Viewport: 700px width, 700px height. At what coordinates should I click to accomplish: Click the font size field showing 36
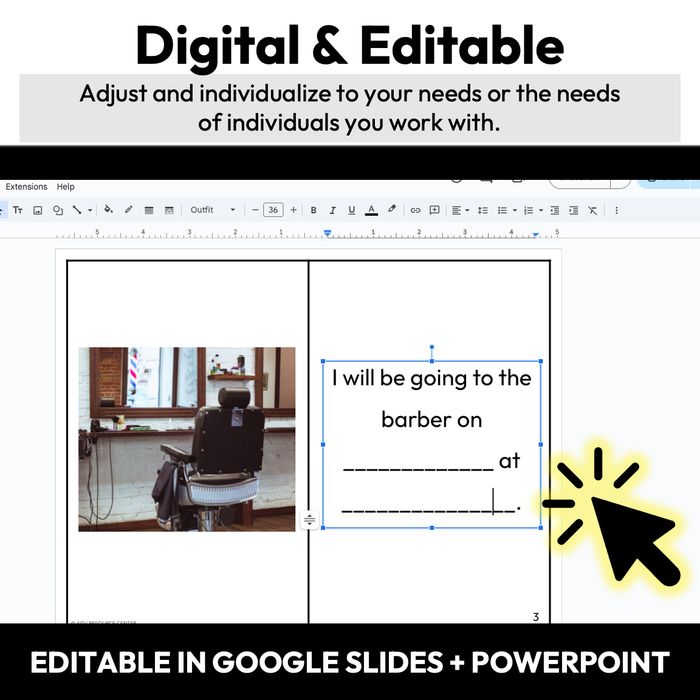(x=273, y=210)
